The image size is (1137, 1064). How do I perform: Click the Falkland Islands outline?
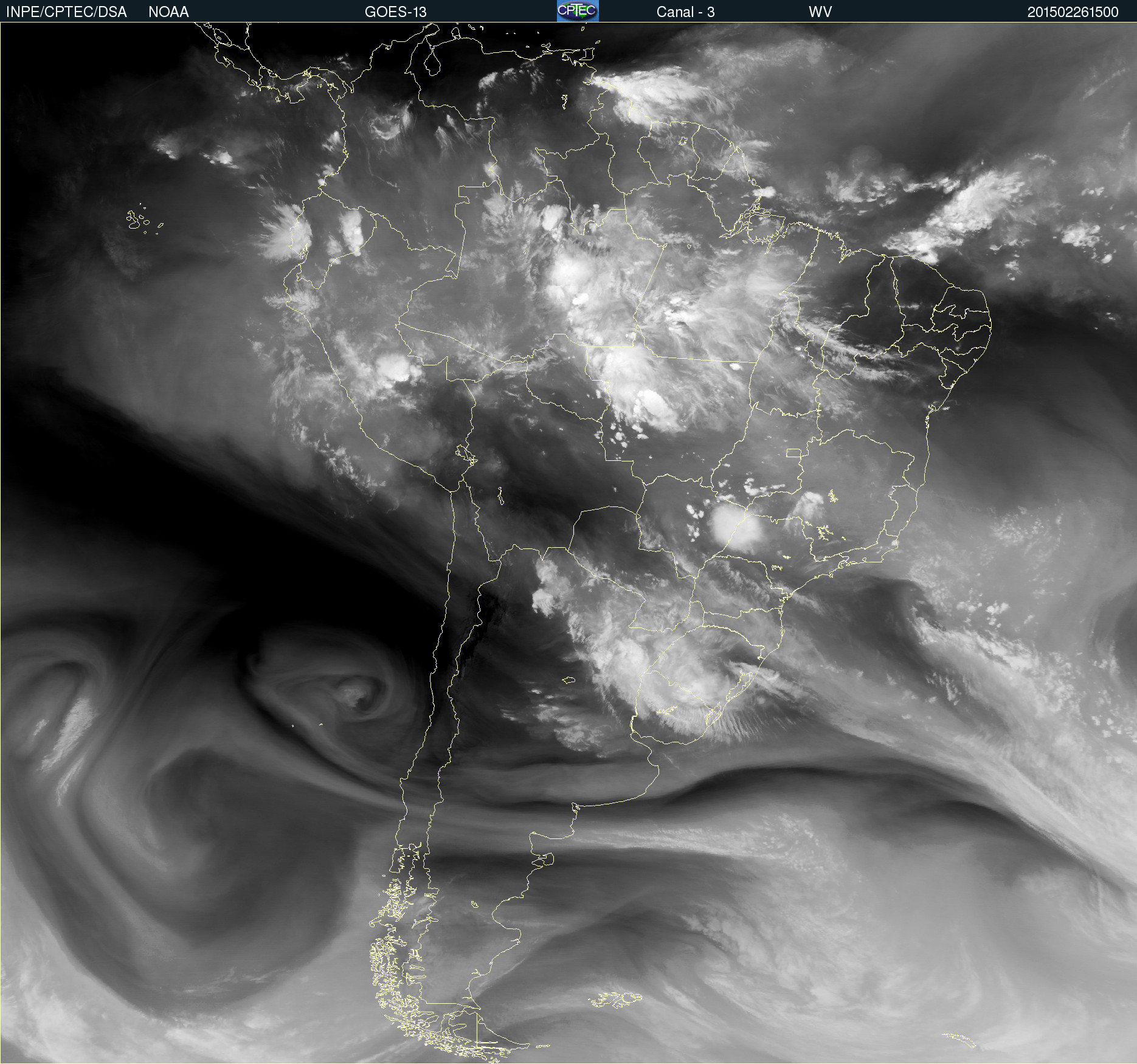(615, 999)
